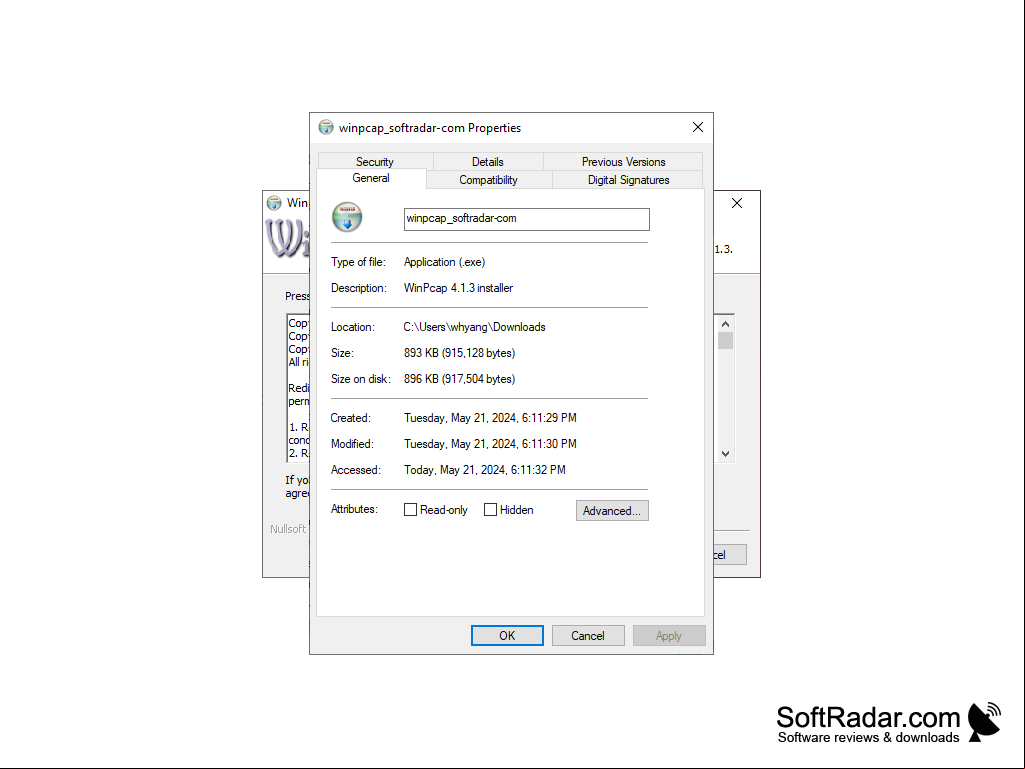Click the 'Type of file:' label
1025x769 pixels.
tap(358, 262)
